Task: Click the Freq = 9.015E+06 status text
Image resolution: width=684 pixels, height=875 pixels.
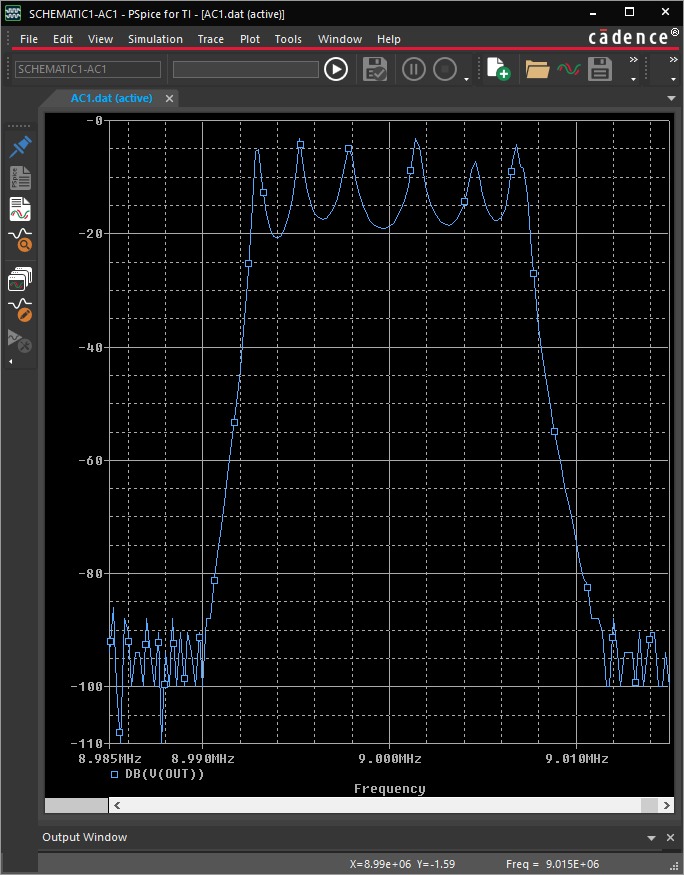Action: pos(552,864)
